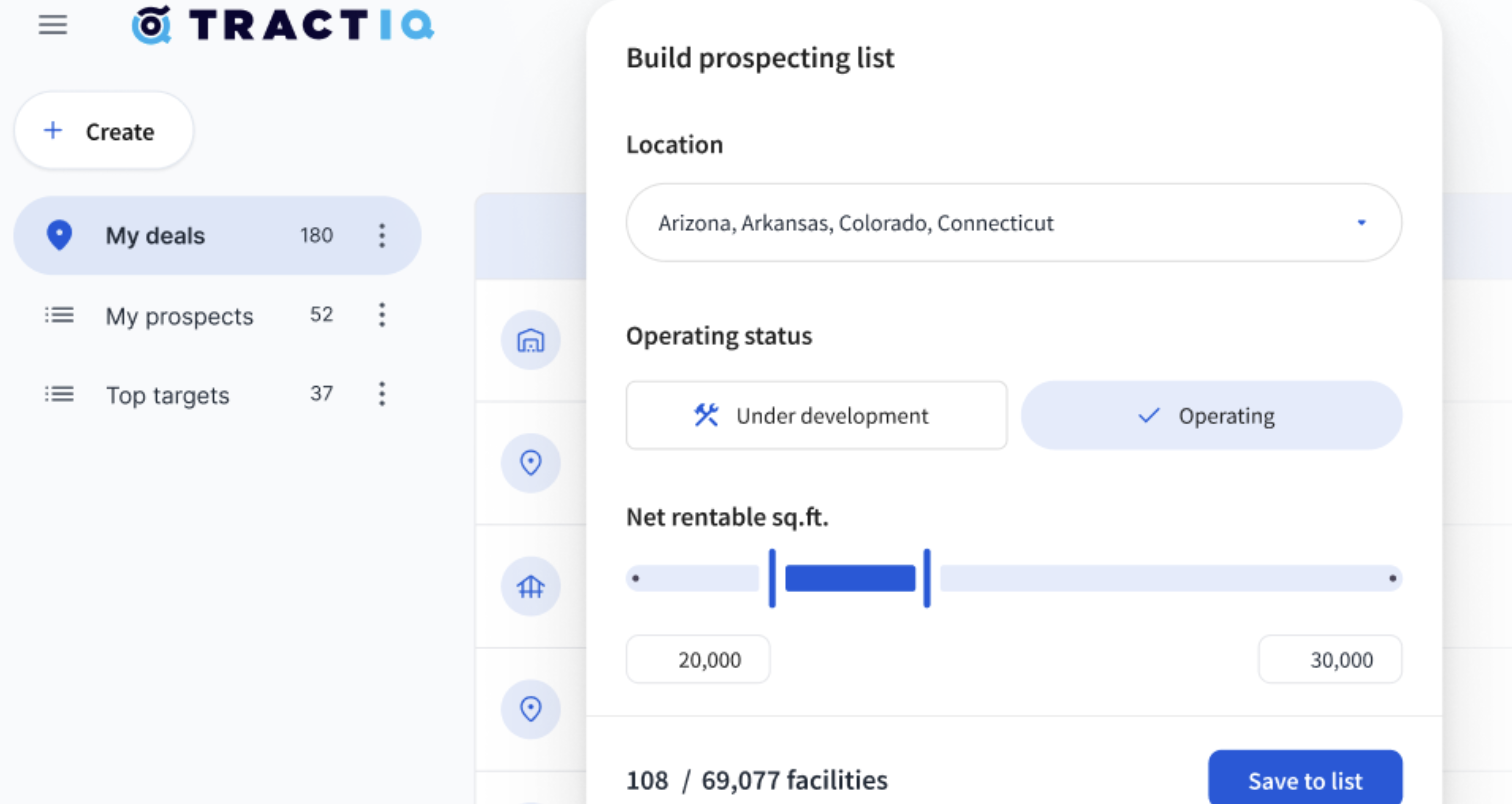
Task: Select the Top targets list
Action: (168, 395)
